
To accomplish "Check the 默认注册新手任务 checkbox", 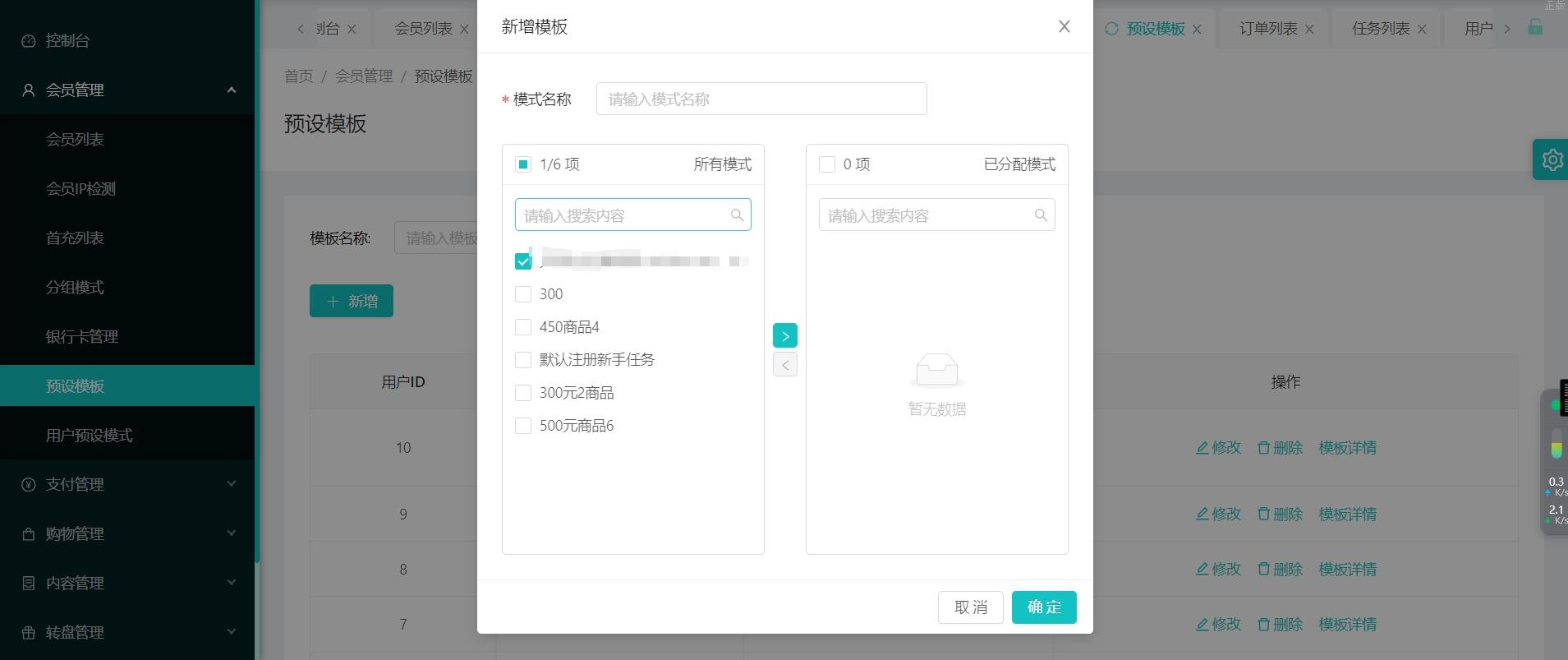I will 523,360.
